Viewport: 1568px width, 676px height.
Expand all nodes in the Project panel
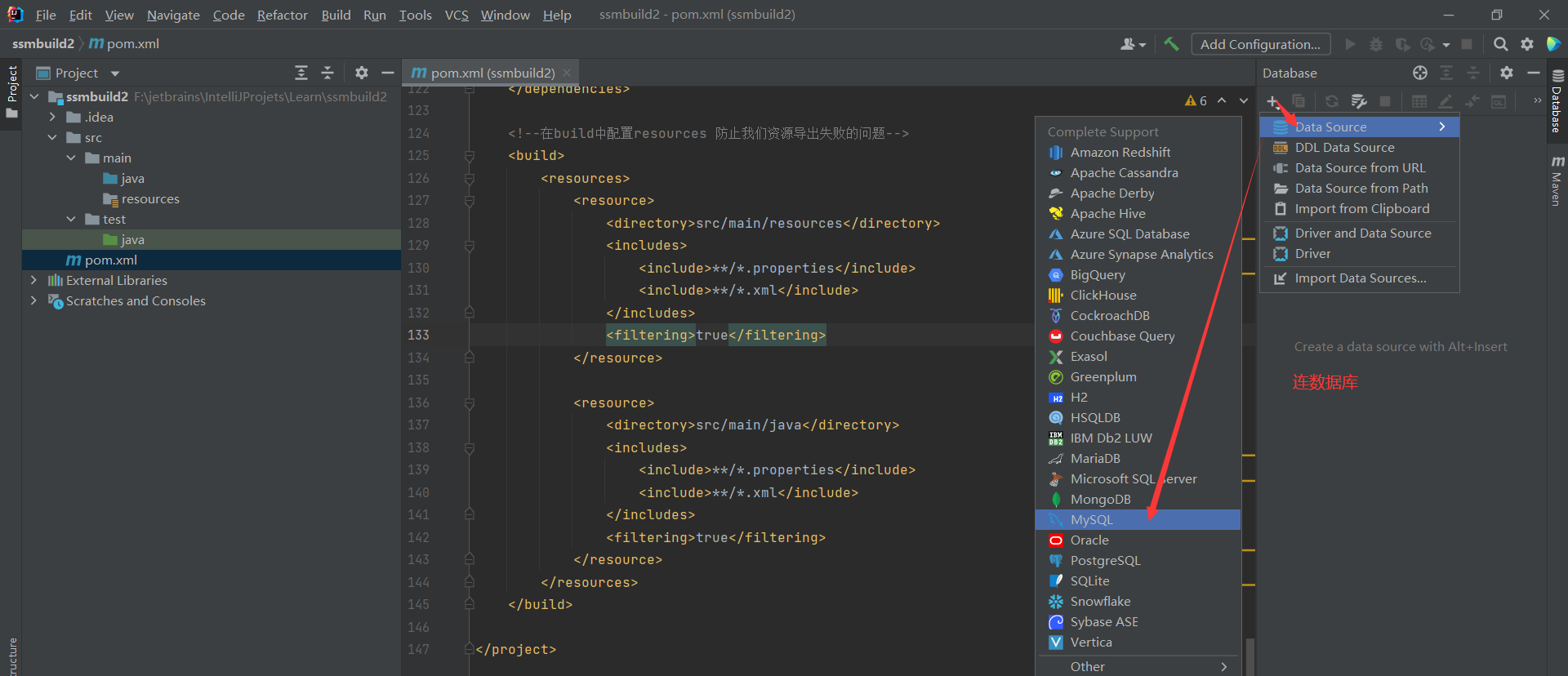pyautogui.click(x=301, y=73)
